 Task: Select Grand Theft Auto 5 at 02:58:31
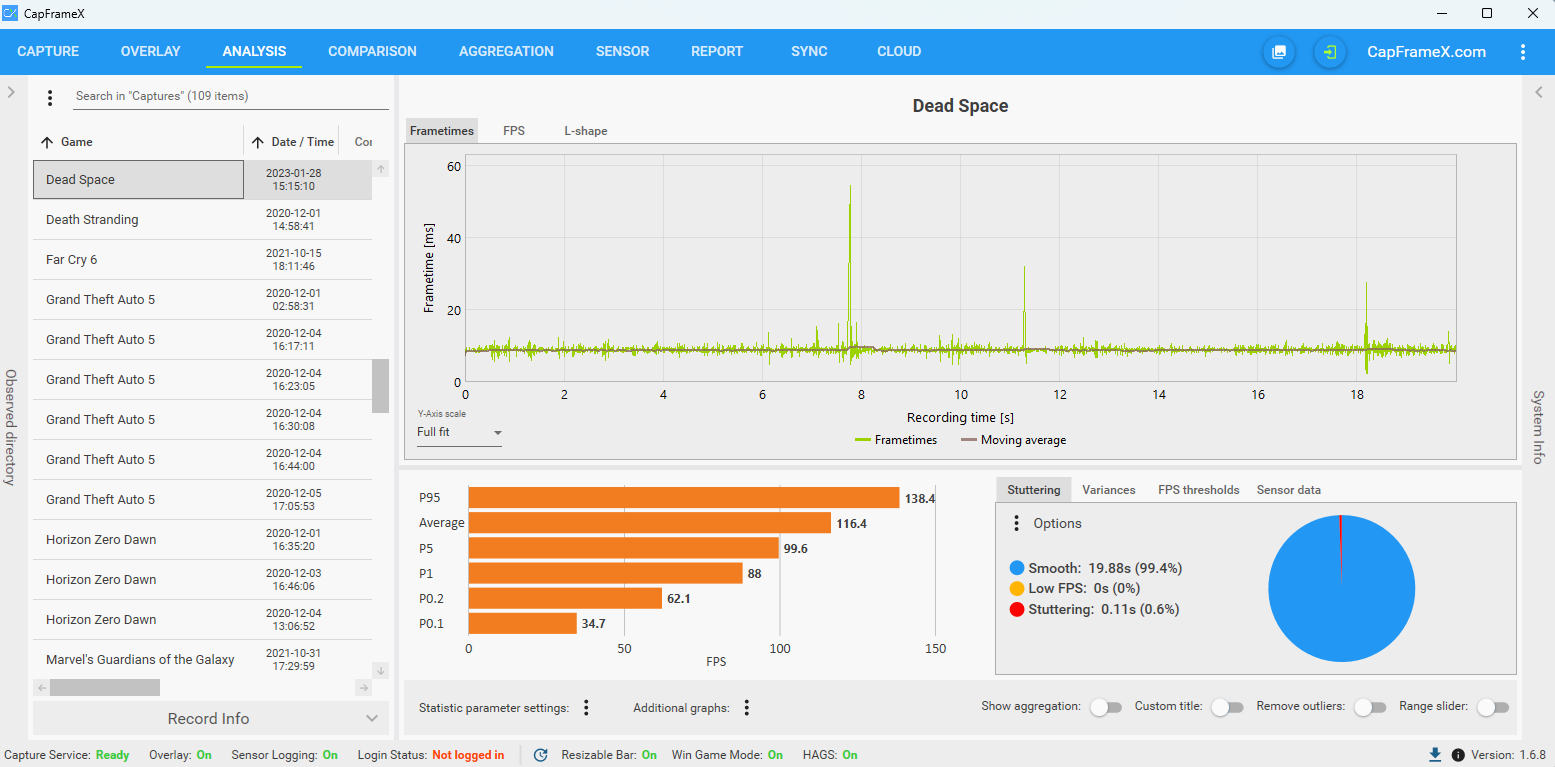pos(202,300)
